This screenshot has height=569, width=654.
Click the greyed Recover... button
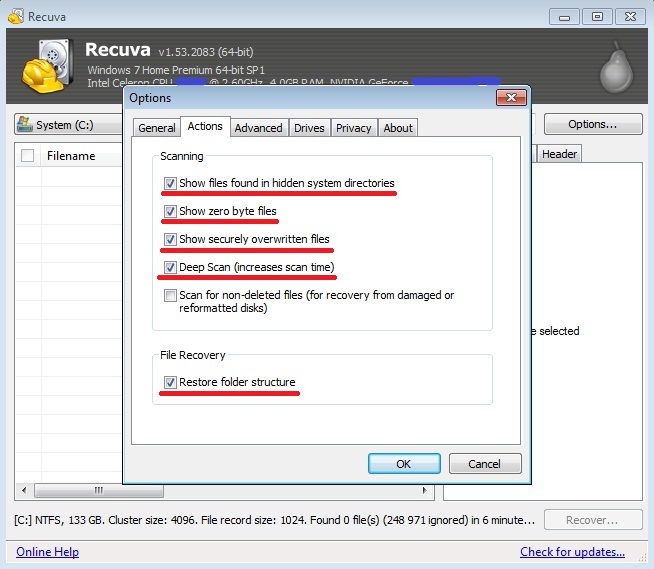point(593,520)
